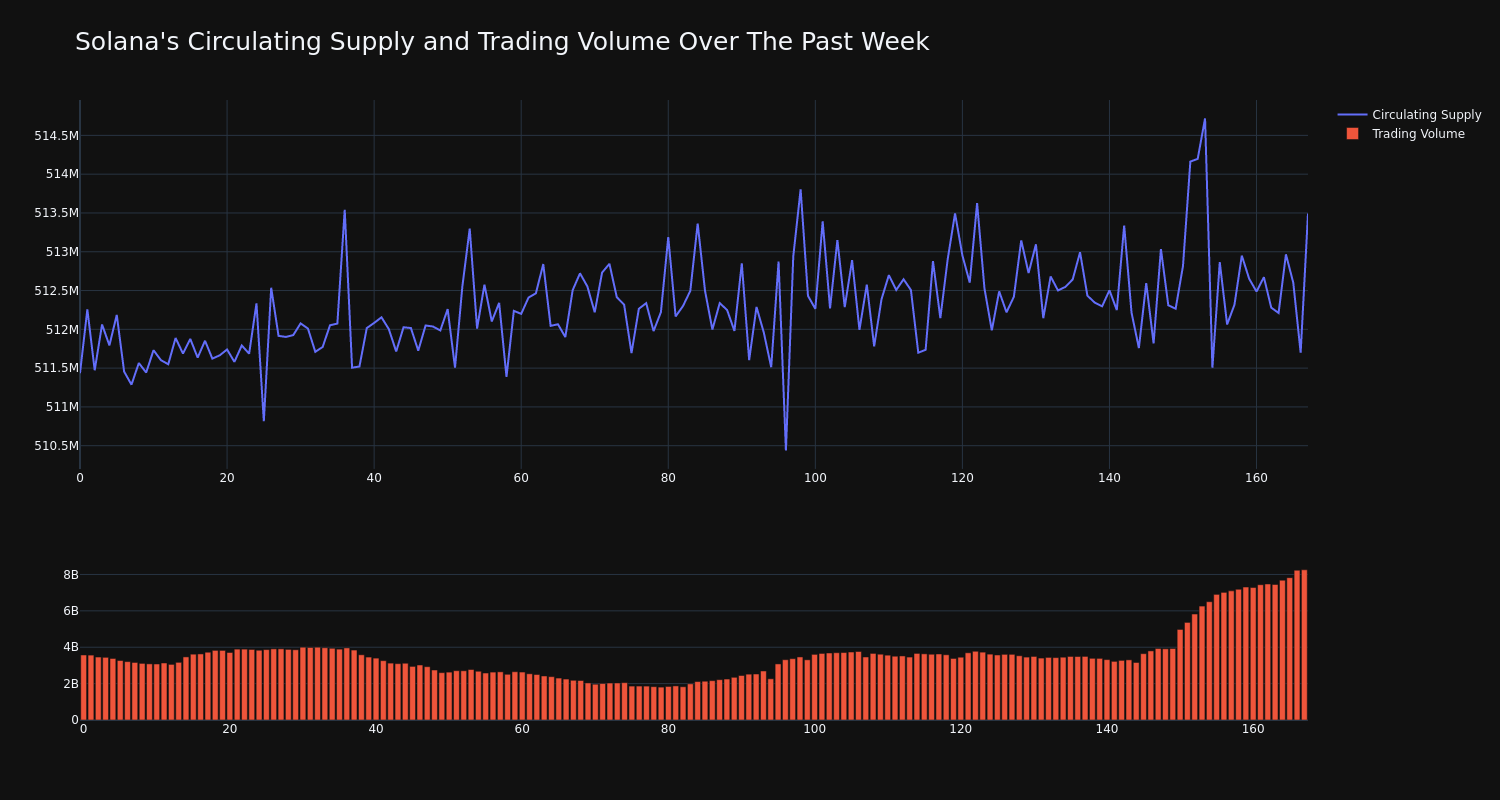Image resolution: width=1500 pixels, height=800 pixels.
Task: Click the 140 tick on volume chart x-axis
Action: click(1107, 729)
